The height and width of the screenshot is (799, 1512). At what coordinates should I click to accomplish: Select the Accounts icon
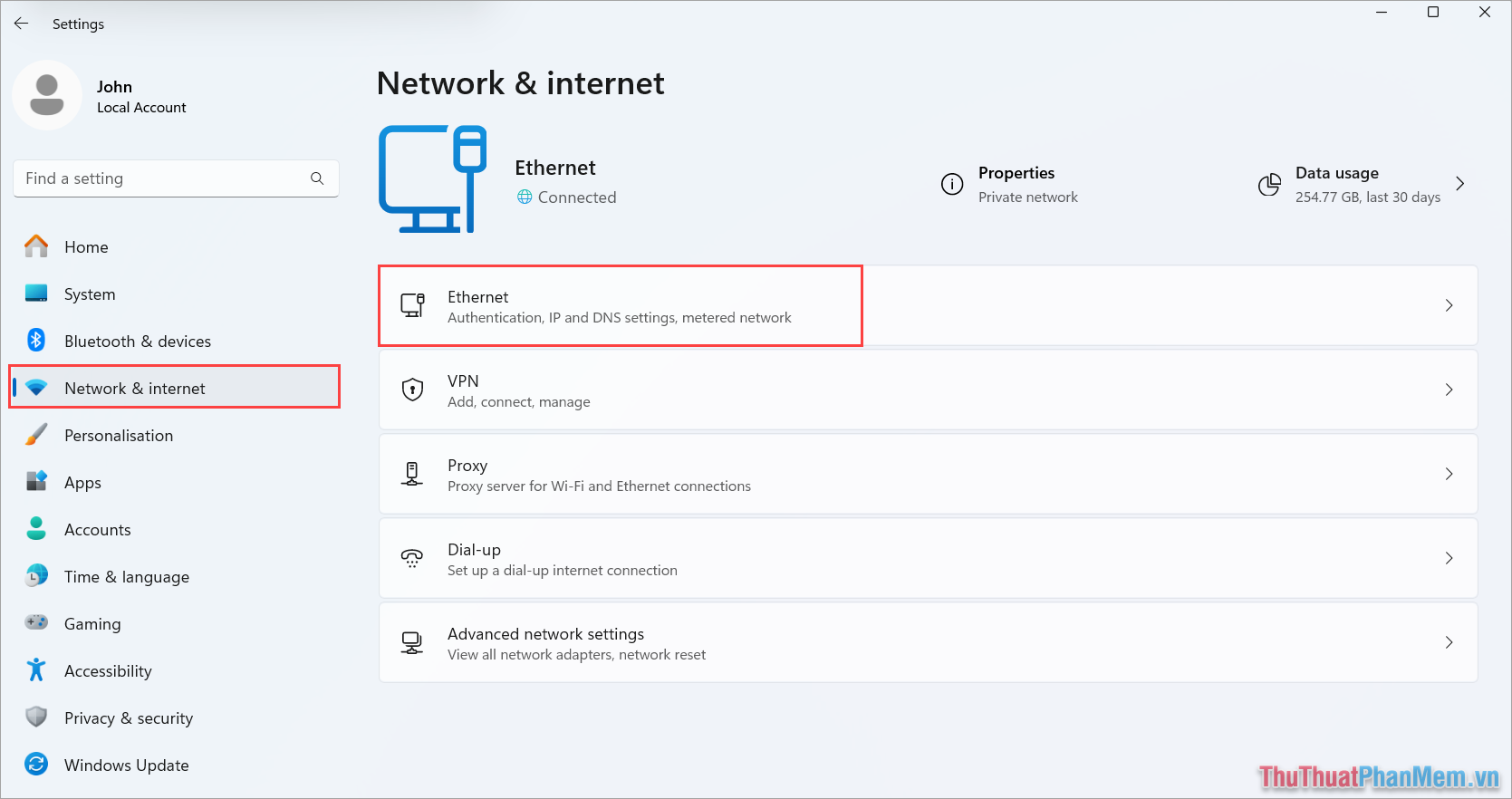(x=35, y=529)
